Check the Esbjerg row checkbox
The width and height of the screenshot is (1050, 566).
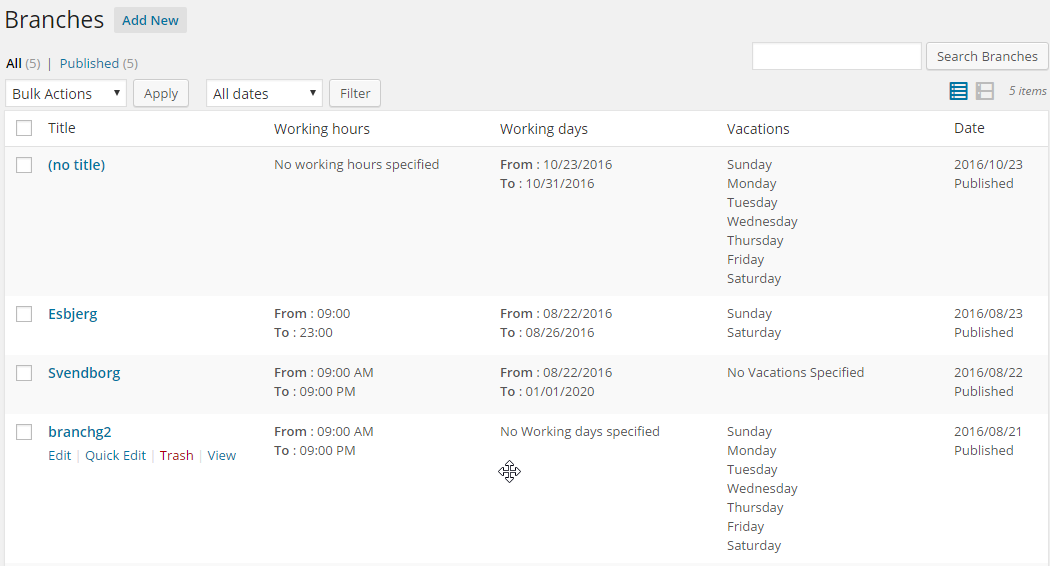tap(24, 314)
